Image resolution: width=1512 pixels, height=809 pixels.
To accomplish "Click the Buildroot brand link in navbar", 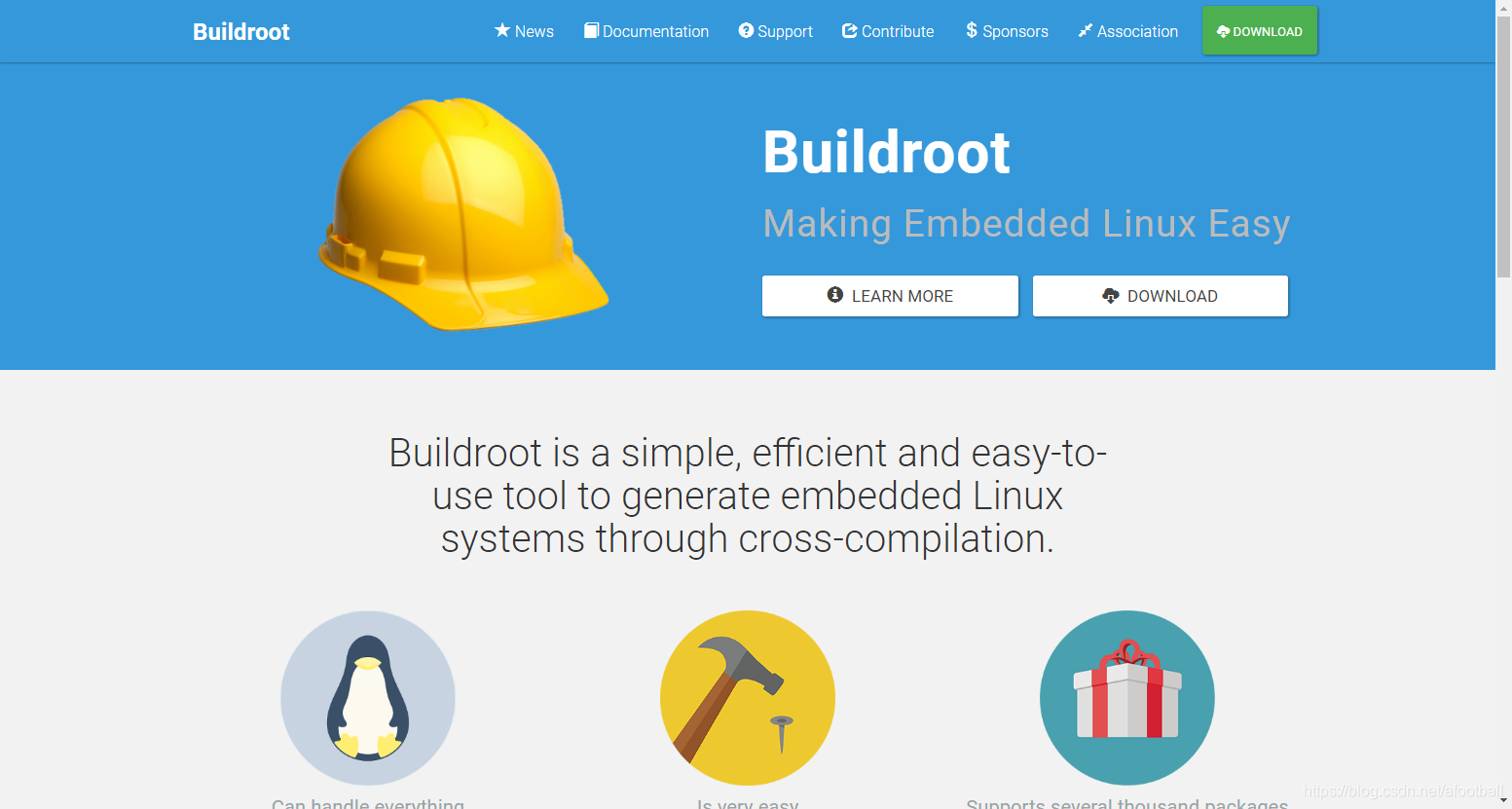I will (241, 31).
